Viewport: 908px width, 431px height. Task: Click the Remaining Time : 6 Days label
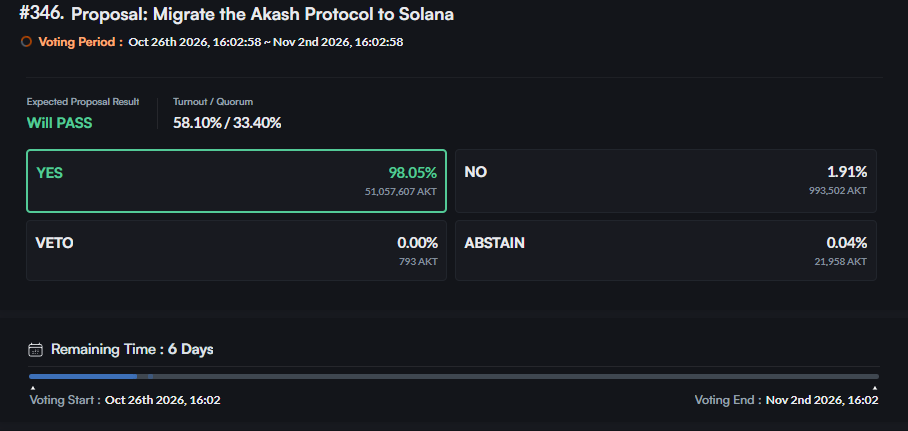(132, 349)
